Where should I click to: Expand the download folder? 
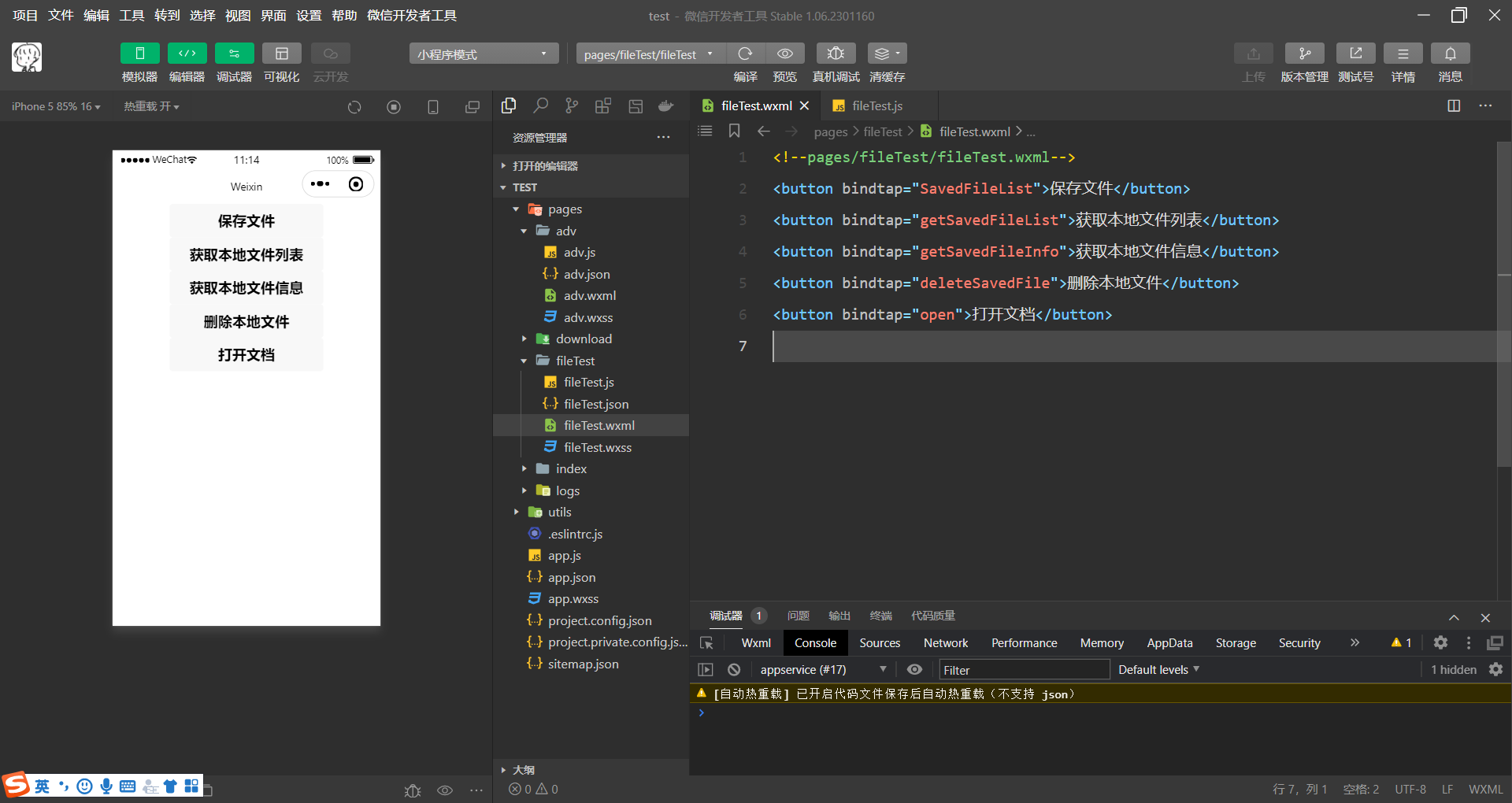point(591,339)
